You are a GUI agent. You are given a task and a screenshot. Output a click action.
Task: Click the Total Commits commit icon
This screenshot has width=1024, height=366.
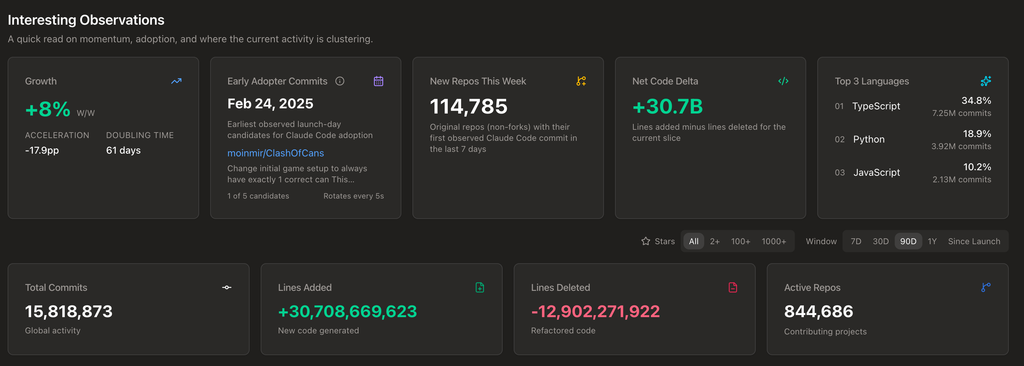[227, 288]
